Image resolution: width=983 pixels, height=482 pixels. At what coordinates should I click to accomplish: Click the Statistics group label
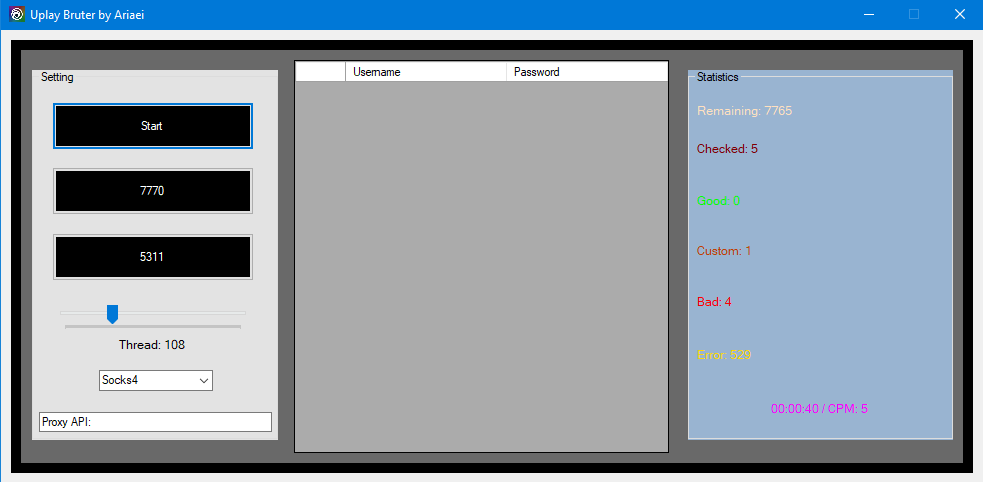tap(717, 78)
